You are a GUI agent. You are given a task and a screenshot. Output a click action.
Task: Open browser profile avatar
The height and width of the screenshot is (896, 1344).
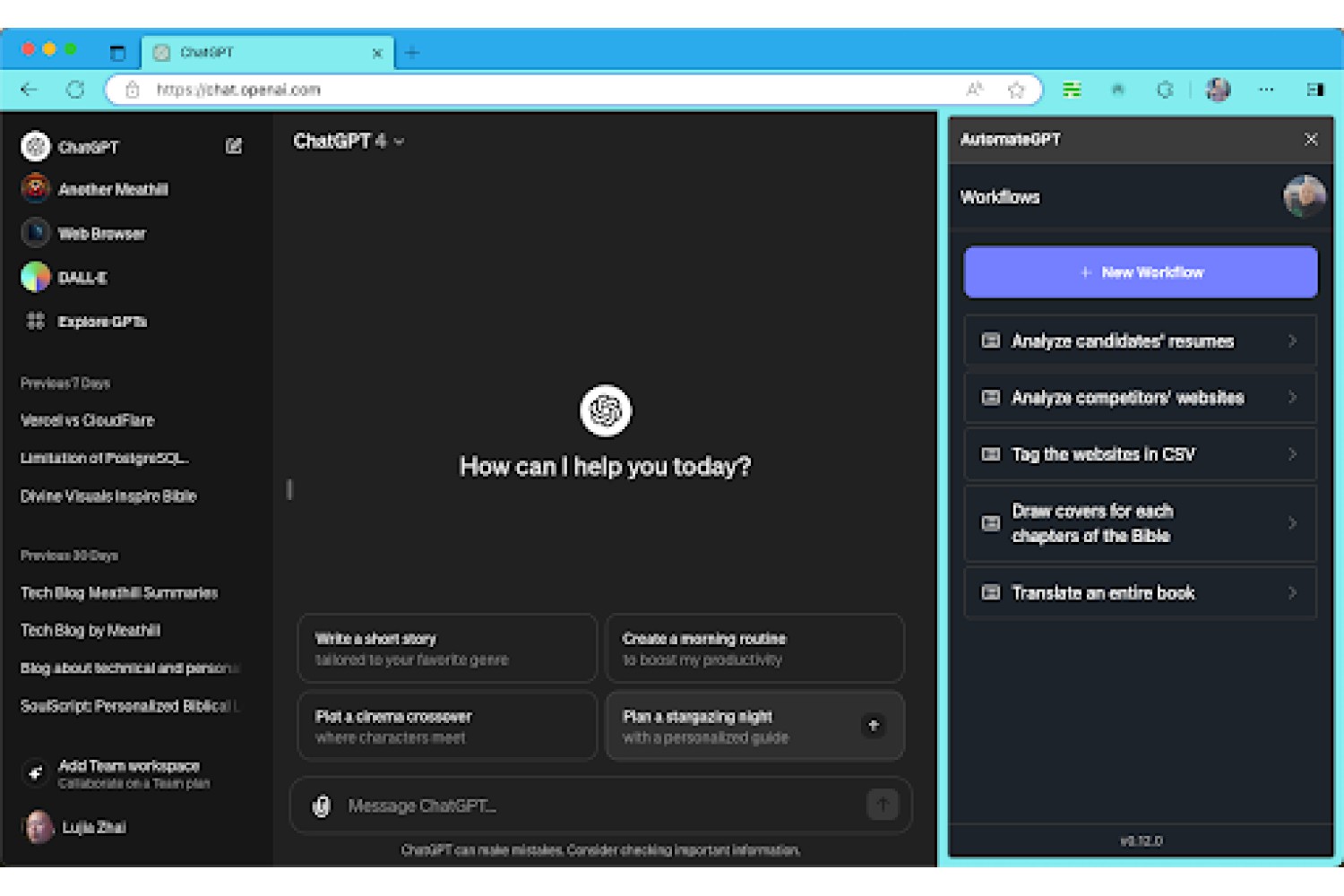pos(1219,90)
